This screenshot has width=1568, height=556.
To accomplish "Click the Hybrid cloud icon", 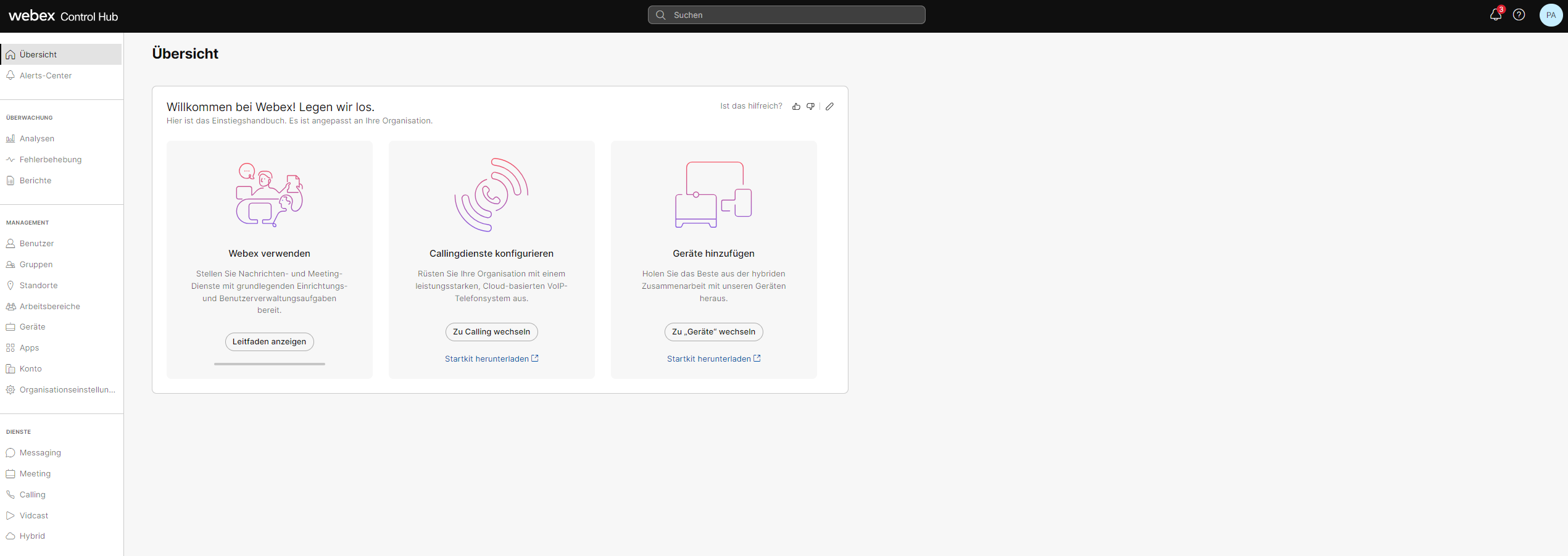I will tap(10, 536).
